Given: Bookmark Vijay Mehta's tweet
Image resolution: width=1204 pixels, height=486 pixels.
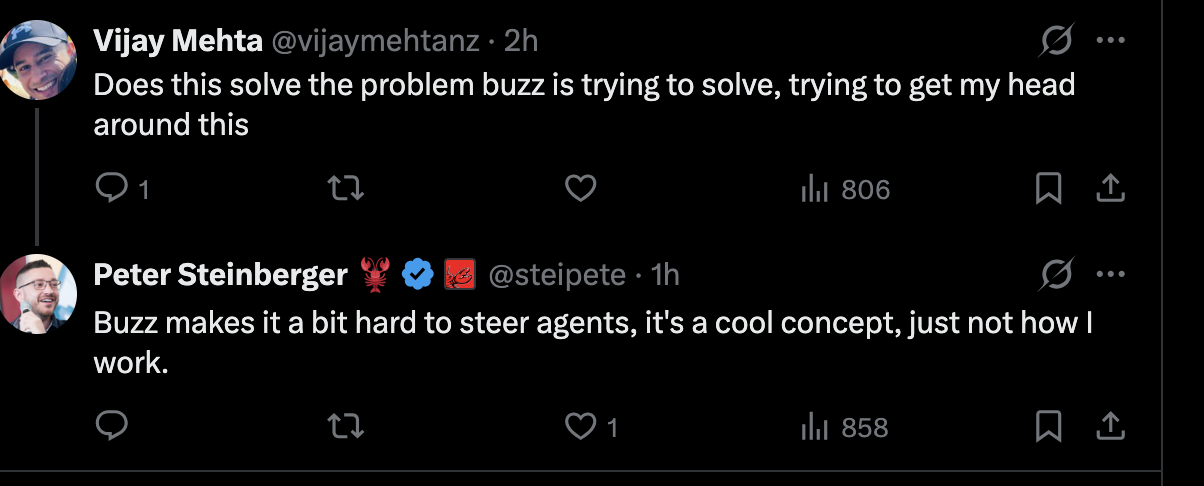Looking at the screenshot, I should click(x=1047, y=189).
